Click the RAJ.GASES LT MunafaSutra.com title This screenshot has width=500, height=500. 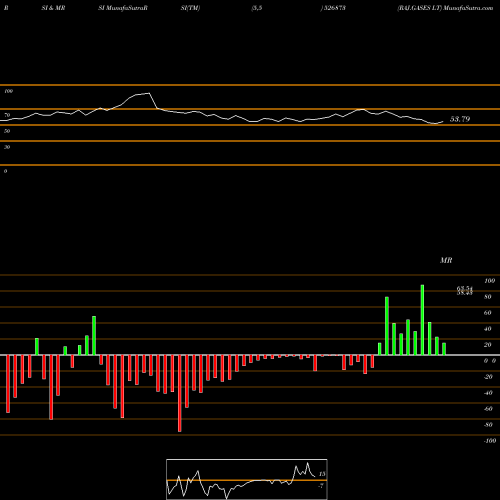(445, 8)
